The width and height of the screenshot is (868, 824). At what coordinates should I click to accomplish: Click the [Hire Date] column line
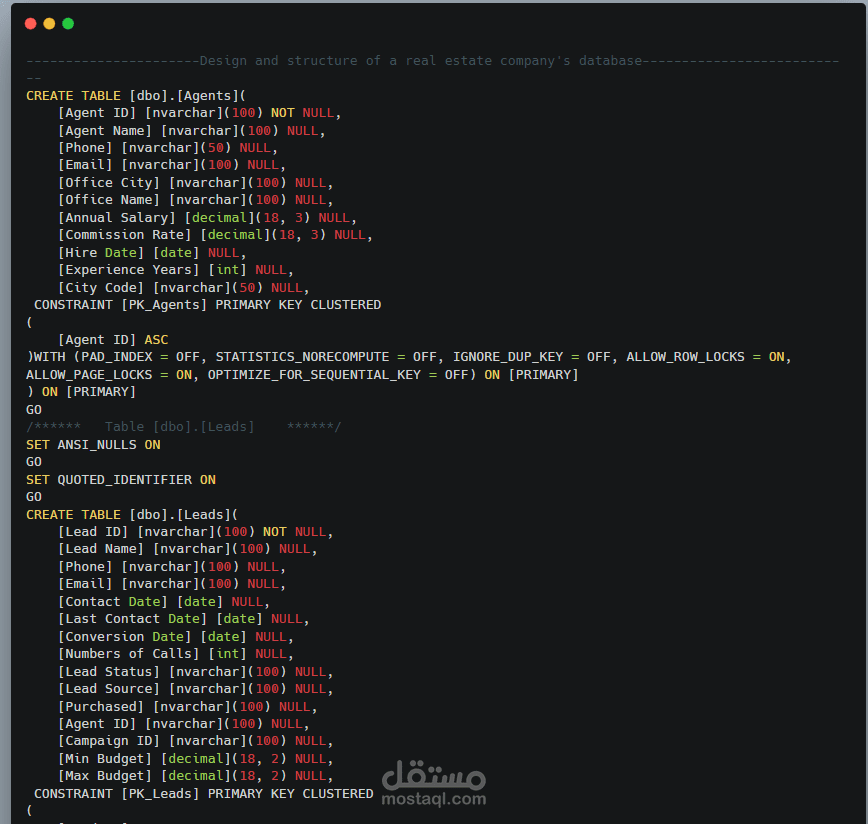point(152,253)
